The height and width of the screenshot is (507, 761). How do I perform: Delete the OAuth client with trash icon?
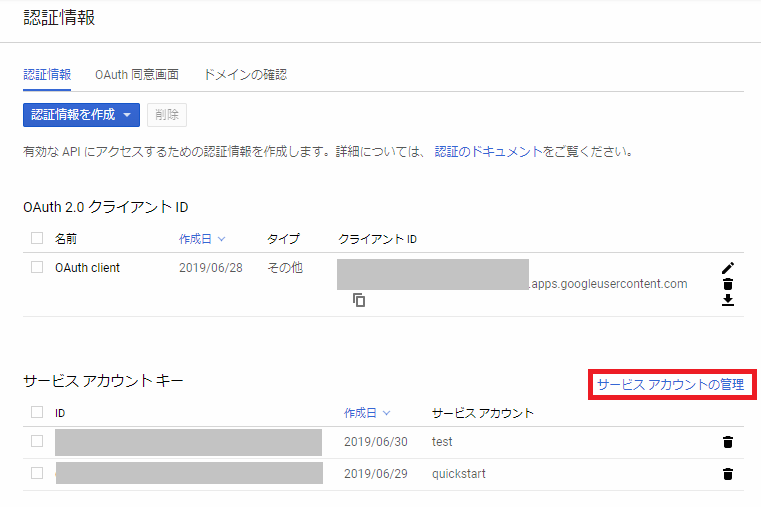tap(728, 284)
